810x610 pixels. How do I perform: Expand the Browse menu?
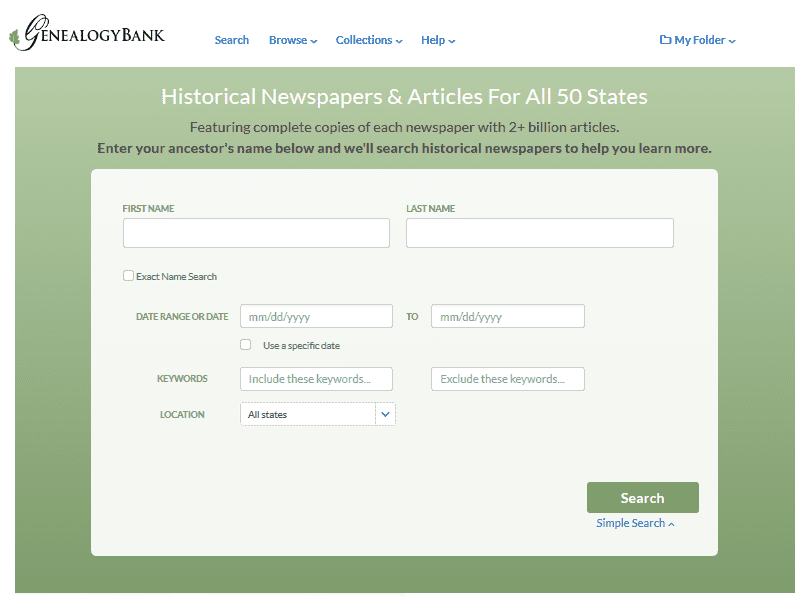click(x=293, y=40)
